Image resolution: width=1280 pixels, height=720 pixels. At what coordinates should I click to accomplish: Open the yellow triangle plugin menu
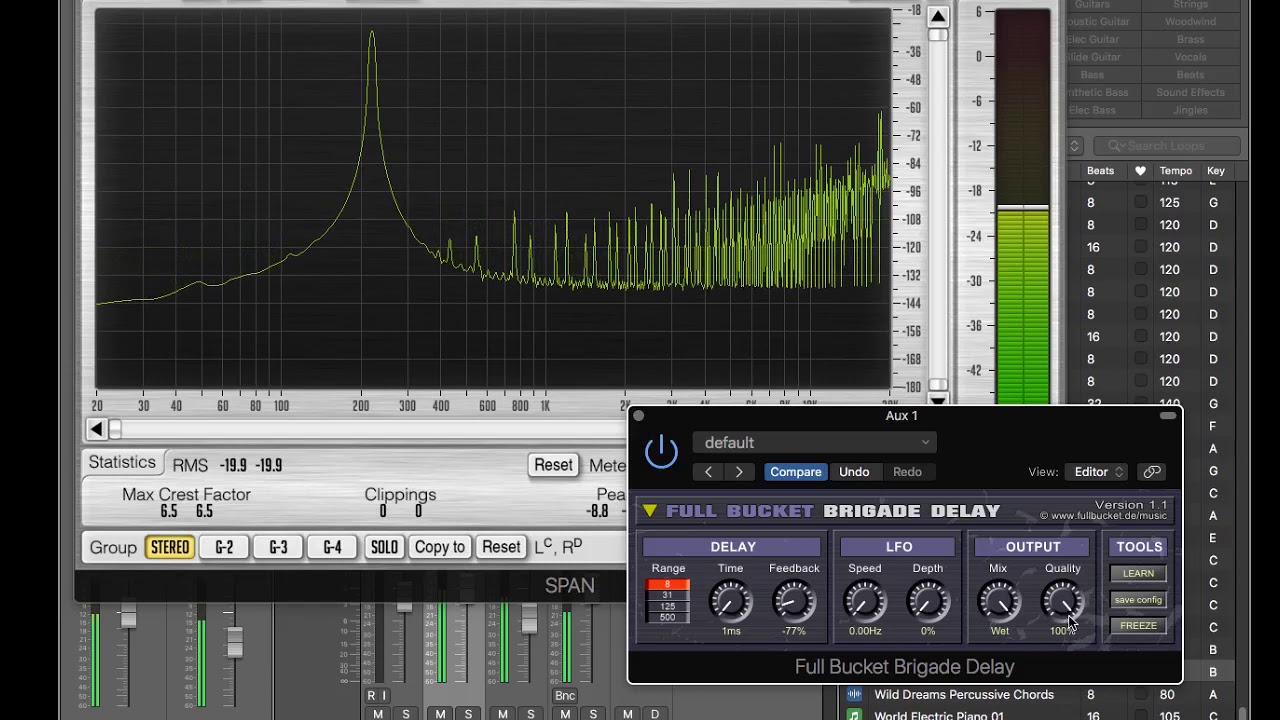coord(650,511)
